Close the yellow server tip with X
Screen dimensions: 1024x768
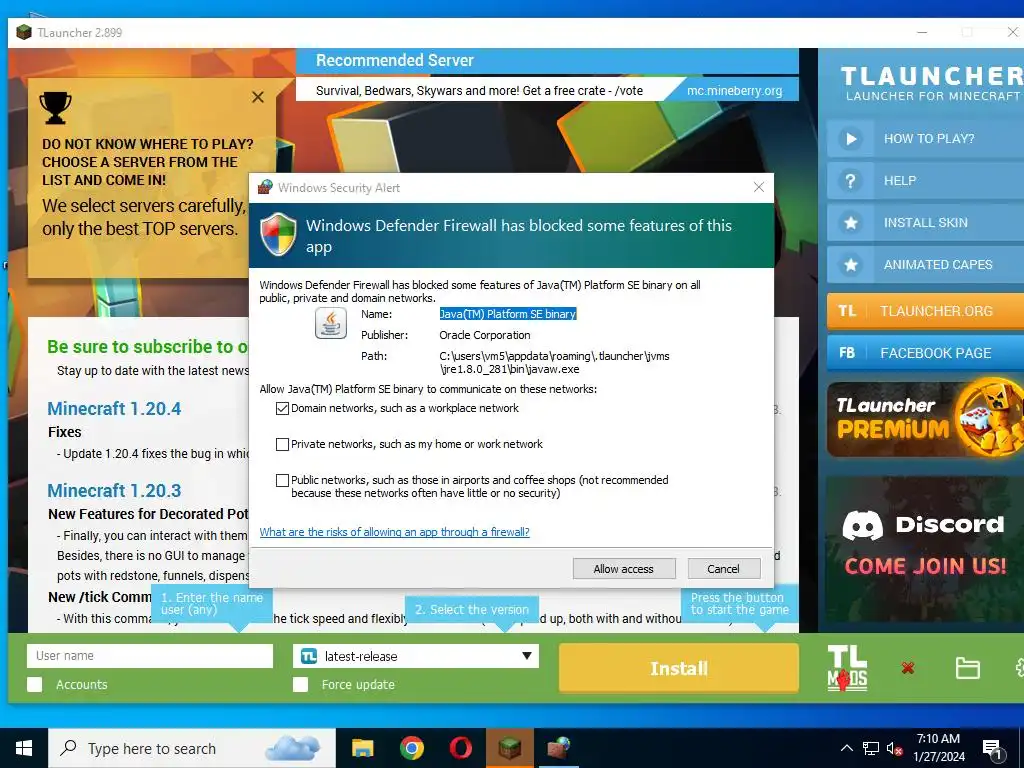258,97
